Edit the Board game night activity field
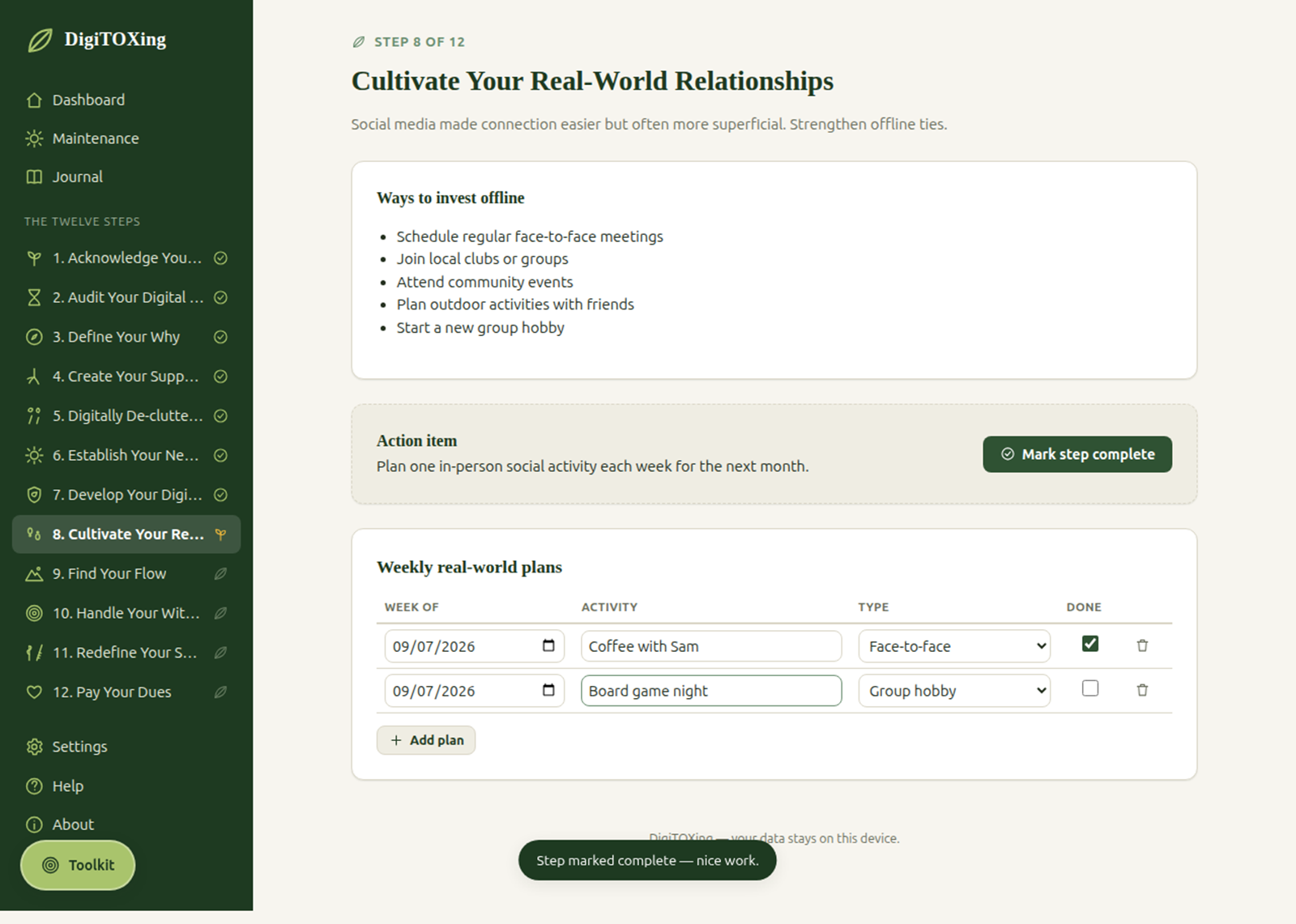This screenshot has height=924, width=1296. (711, 691)
